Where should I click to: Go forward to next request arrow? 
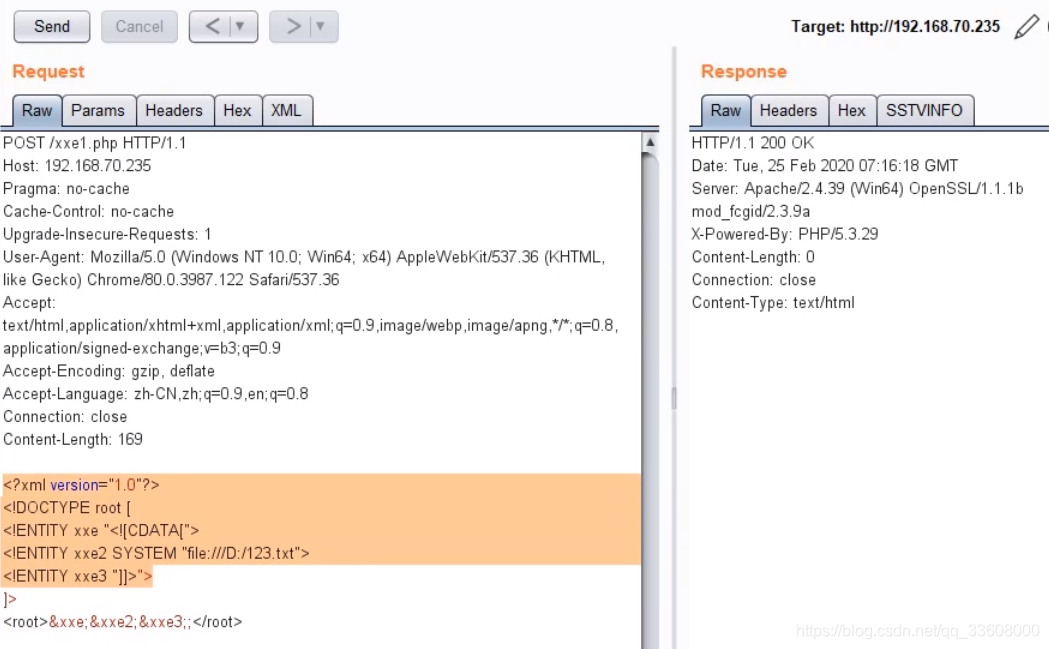pyautogui.click(x=293, y=27)
